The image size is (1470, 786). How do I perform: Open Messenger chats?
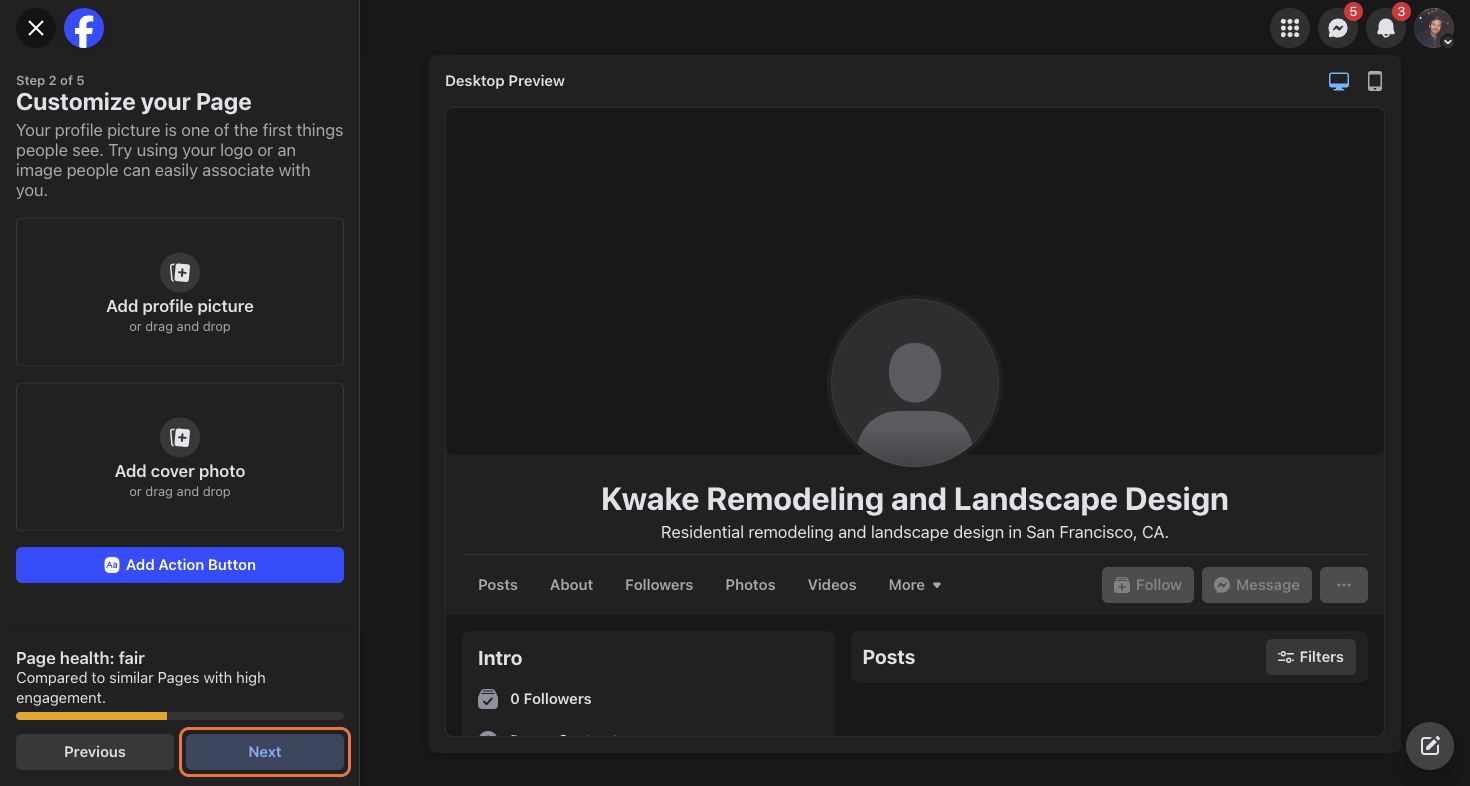1338,28
